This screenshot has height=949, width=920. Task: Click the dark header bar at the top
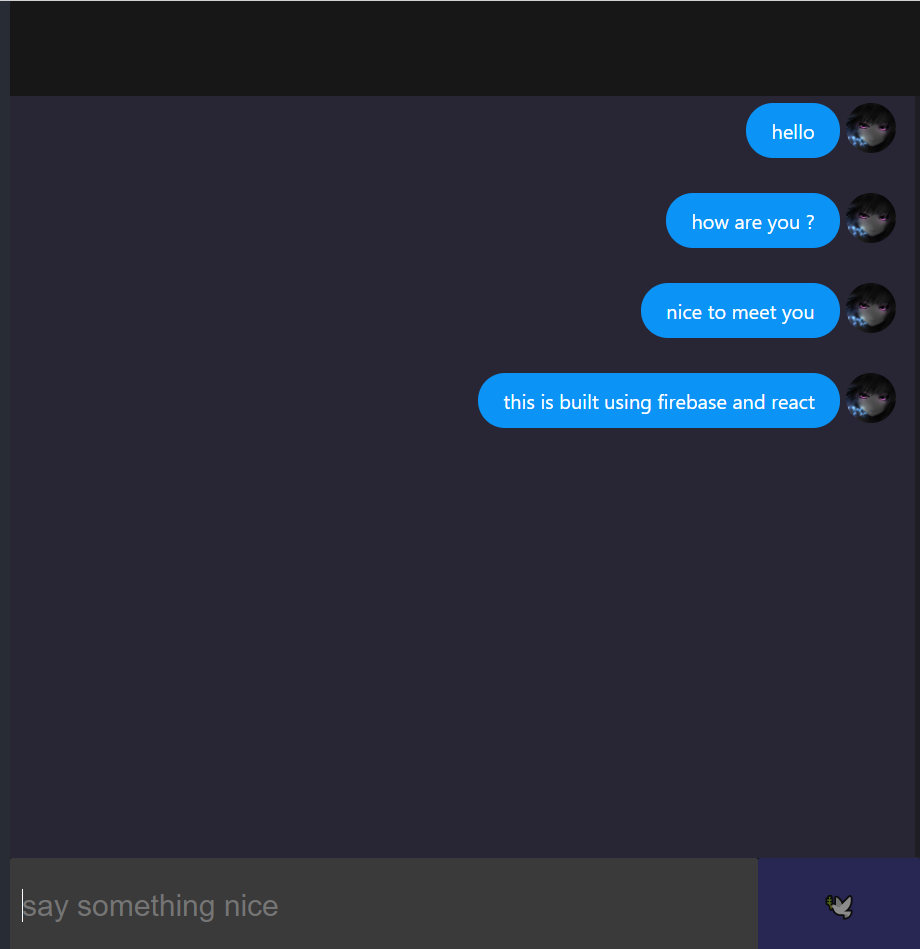click(x=465, y=48)
